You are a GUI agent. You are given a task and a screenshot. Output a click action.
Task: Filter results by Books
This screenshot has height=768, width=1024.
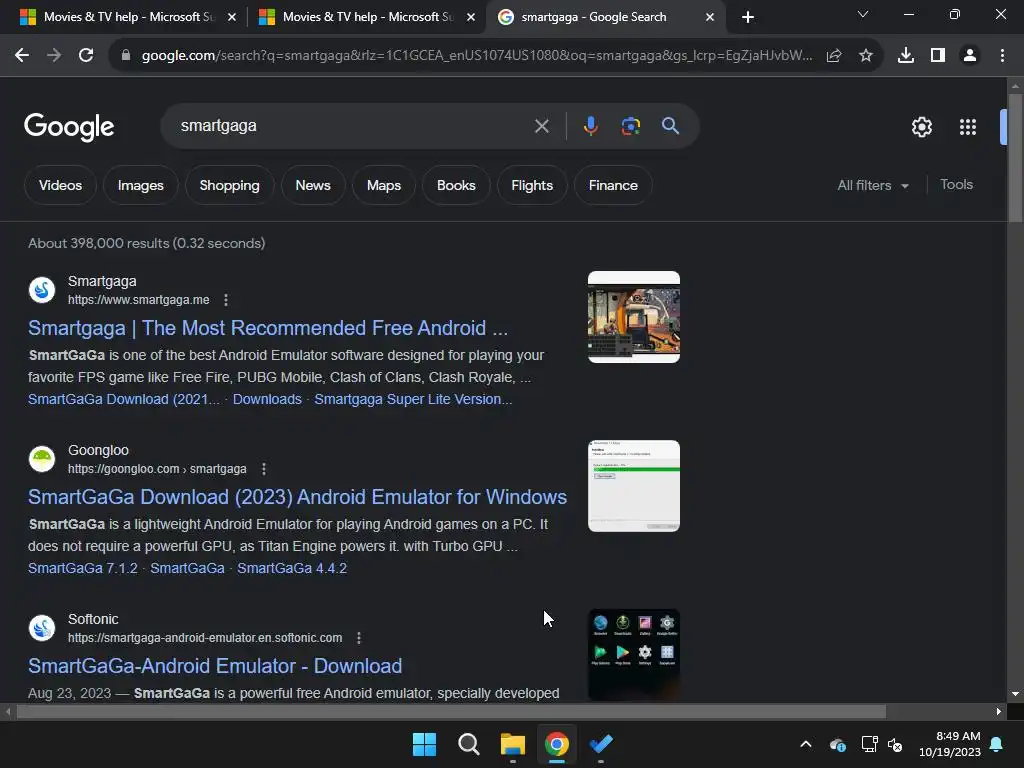[x=456, y=185]
